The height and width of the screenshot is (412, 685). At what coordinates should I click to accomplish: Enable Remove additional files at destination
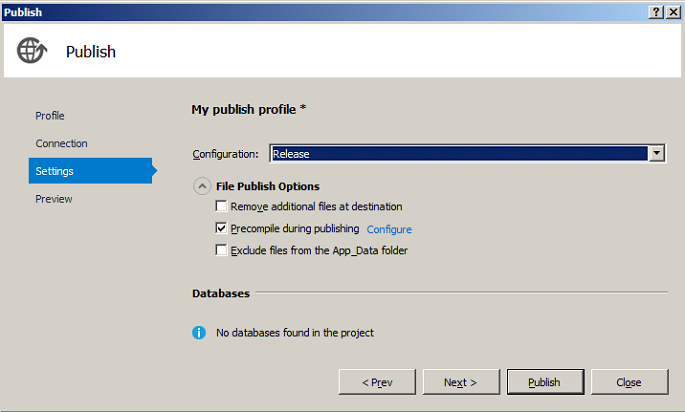click(x=222, y=207)
